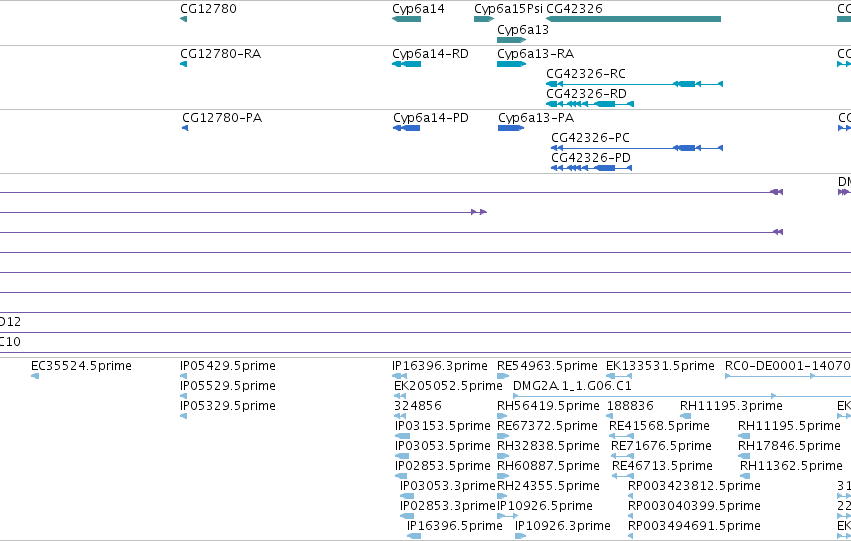Click the long CG42326 gene bar
This screenshot has width=851, height=541.
[633, 19]
